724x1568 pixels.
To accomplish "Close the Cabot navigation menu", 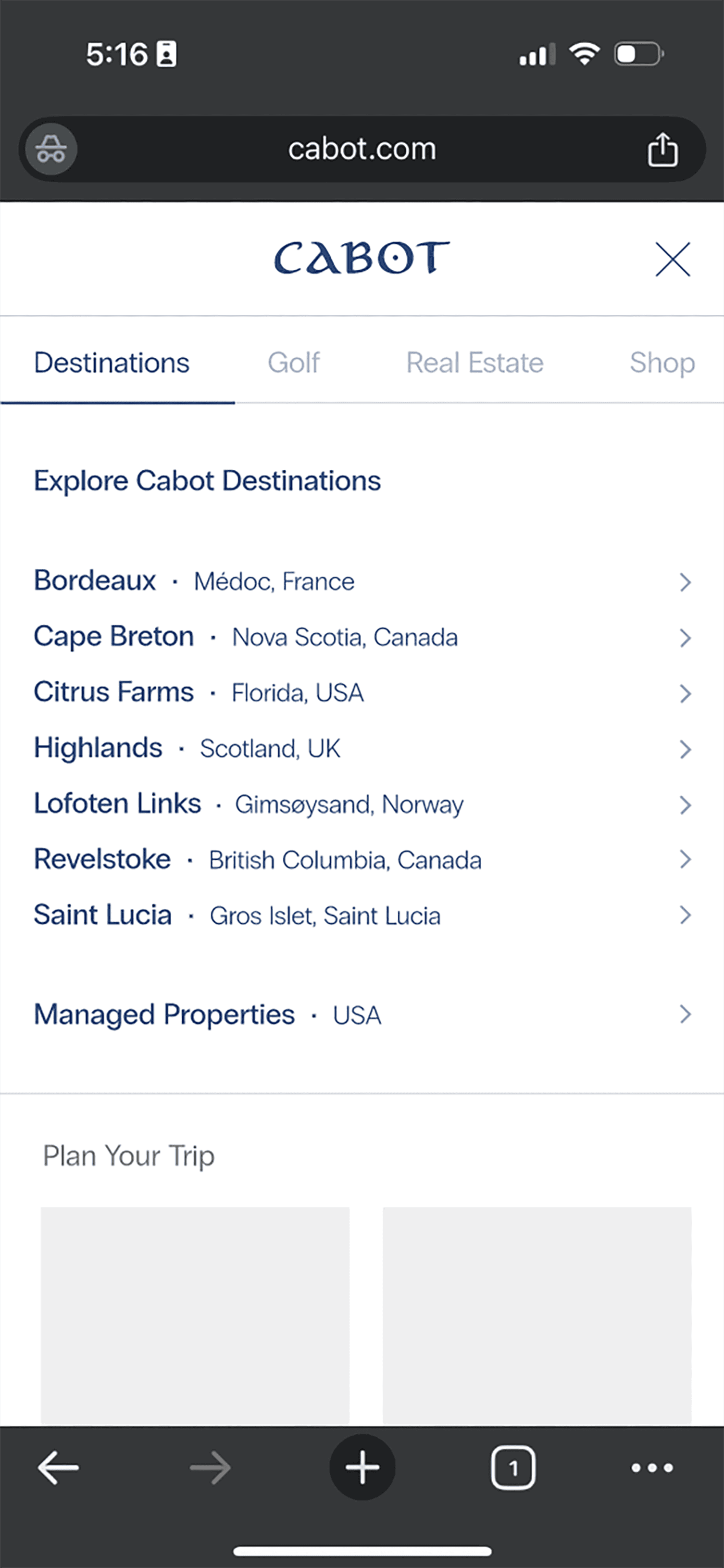I will coord(672,259).
